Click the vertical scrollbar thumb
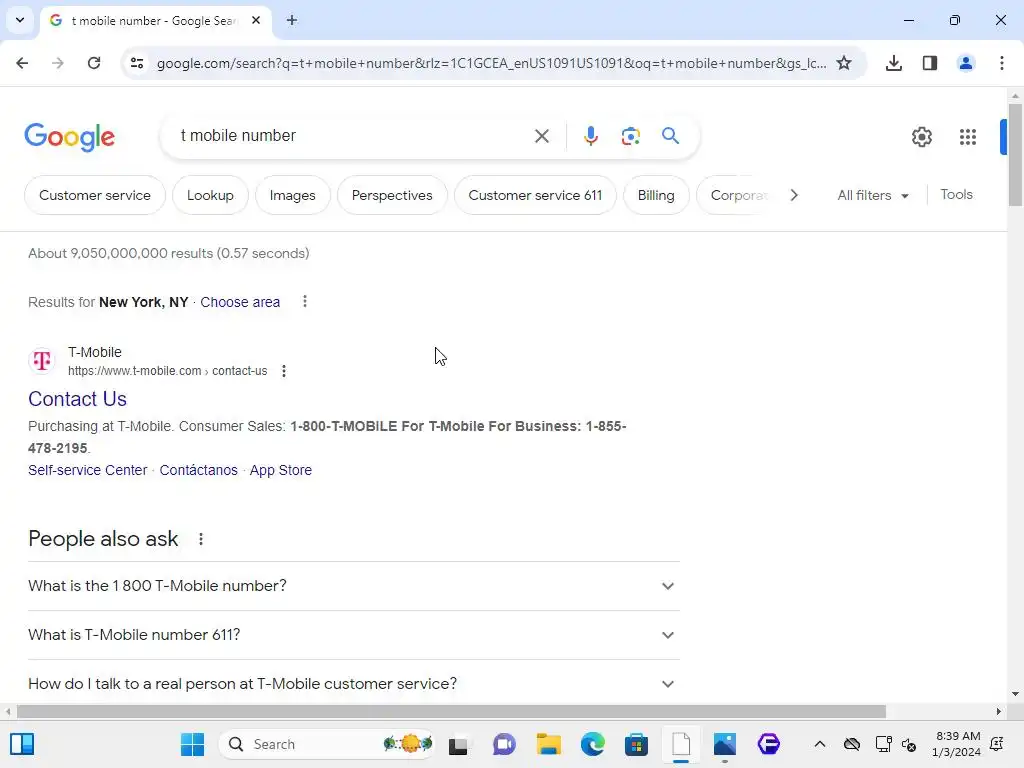Image resolution: width=1024 pixels, height=768 pixels. pos(1014,155)
